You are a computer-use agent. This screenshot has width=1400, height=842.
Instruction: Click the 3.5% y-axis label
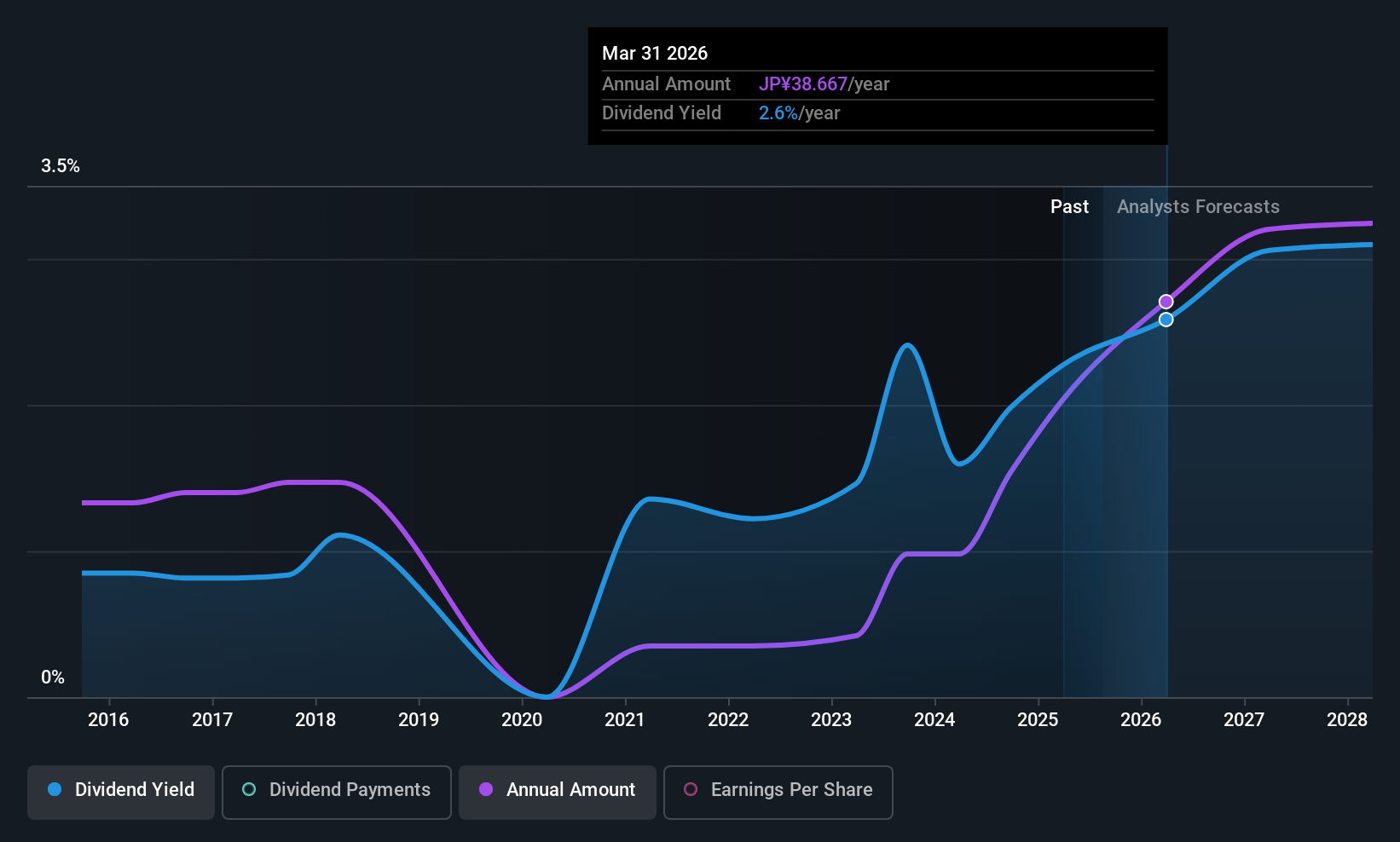(61, 166)
